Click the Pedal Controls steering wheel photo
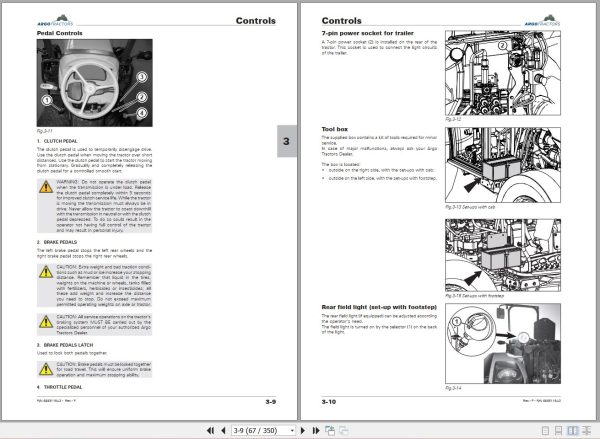Viewport: 600px width, 439px height. pyautogui.click(x=95, y=83)
